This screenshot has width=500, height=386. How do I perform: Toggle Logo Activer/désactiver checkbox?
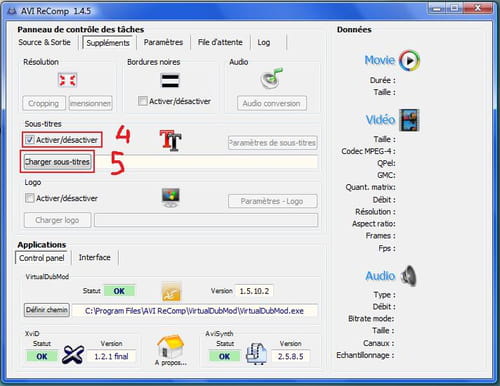[30, 198]
